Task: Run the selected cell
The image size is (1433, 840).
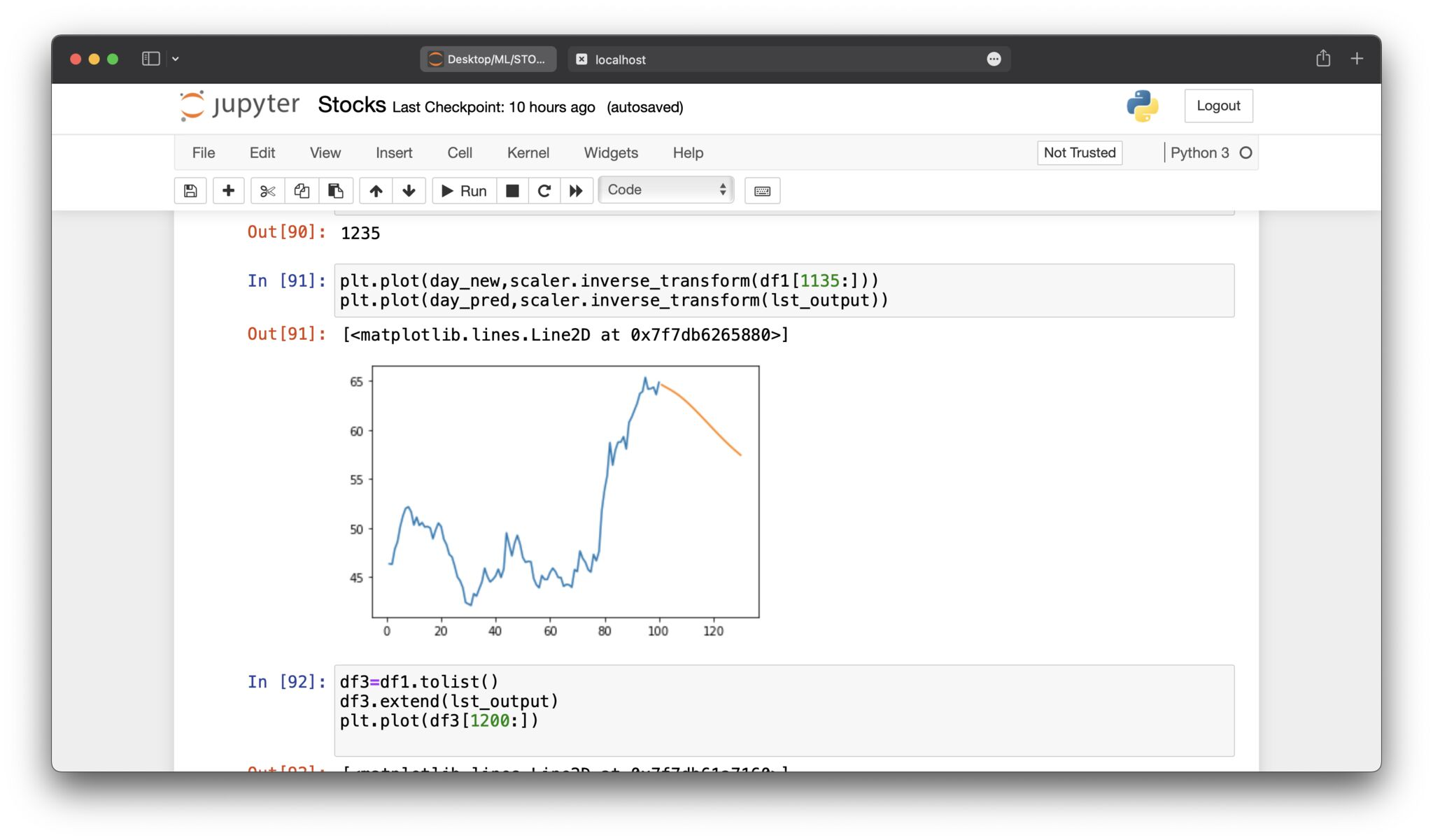Action: [x=463, y=190]
